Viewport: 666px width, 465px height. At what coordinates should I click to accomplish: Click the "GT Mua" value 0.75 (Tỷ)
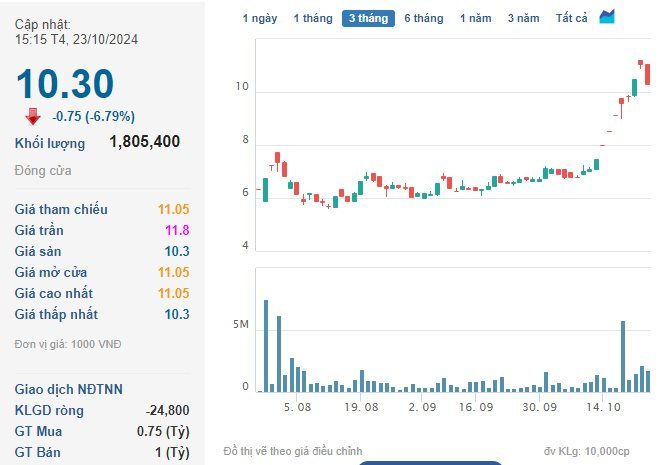[x=163, y=431]
